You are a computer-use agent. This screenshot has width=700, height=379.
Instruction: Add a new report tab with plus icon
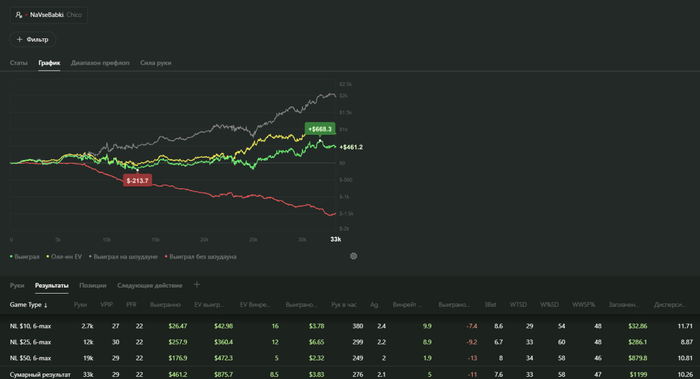pos(197,285)
